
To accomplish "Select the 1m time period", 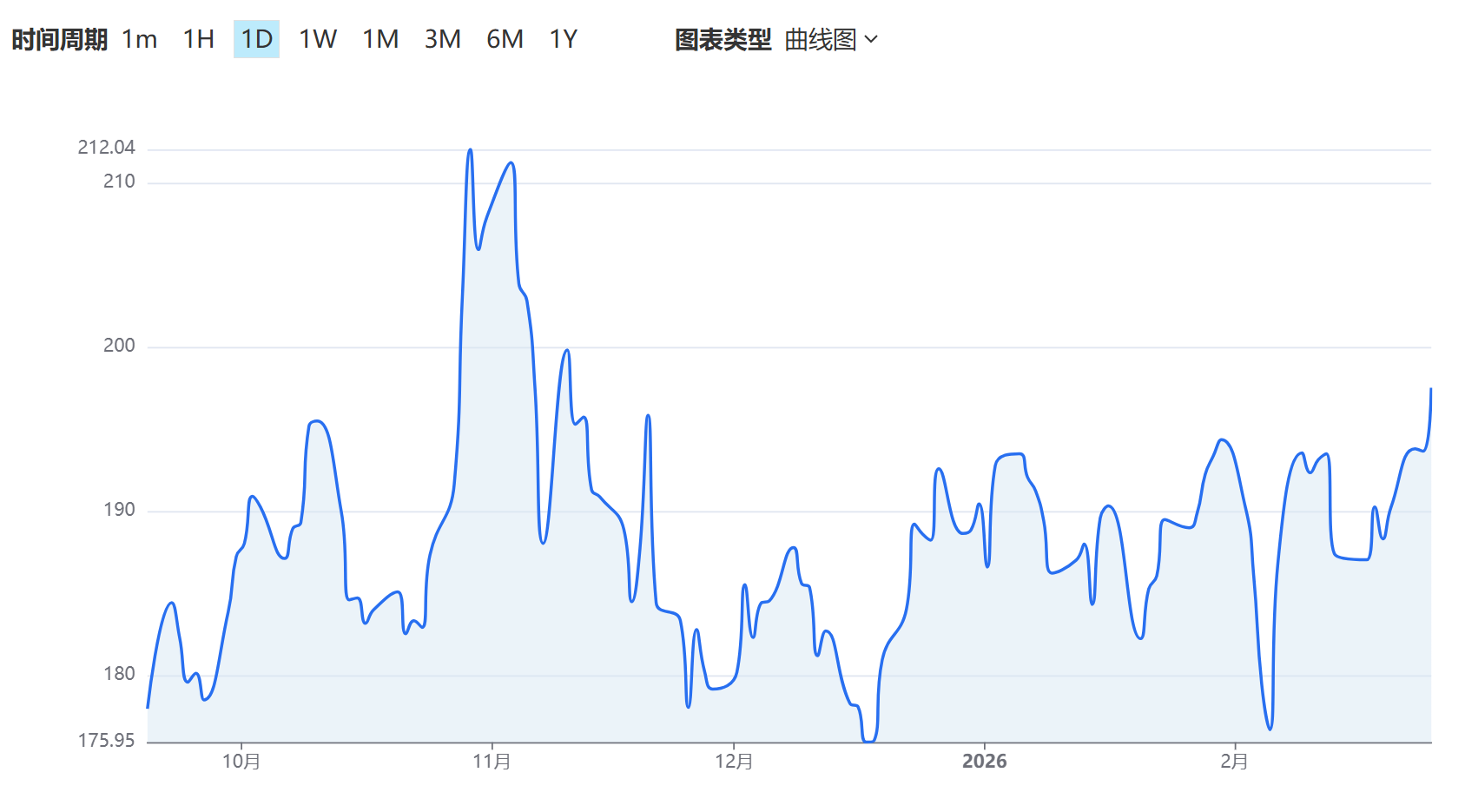I will click(x=139, y=39).
